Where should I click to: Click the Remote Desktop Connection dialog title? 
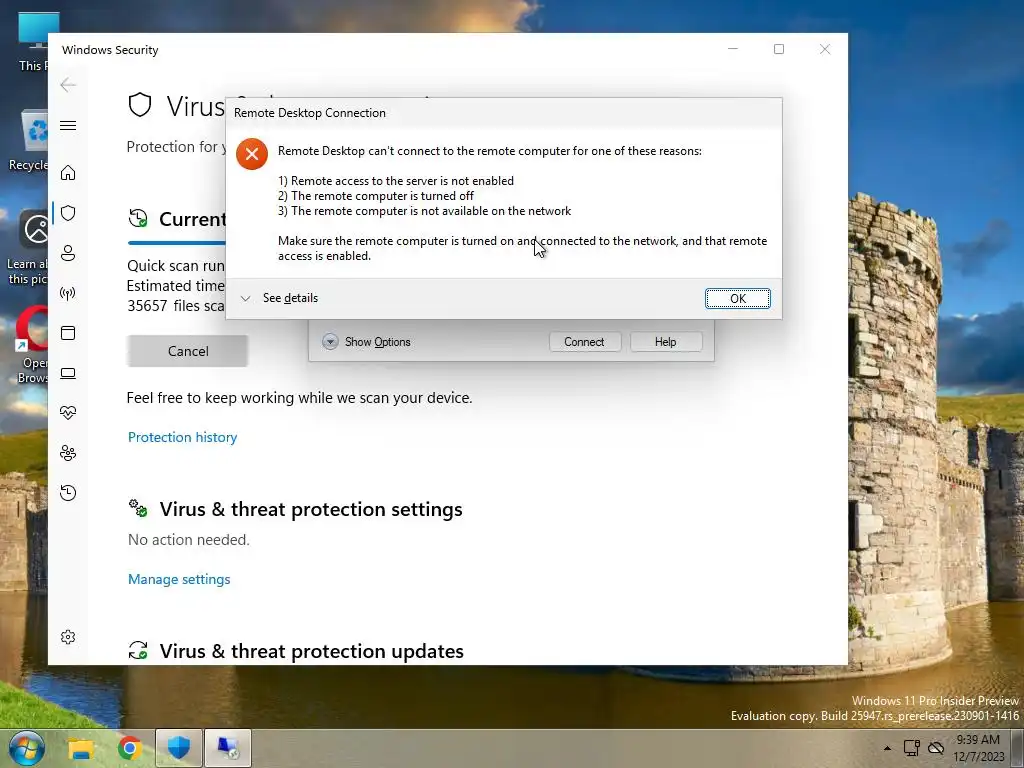(x=310, y=113)
